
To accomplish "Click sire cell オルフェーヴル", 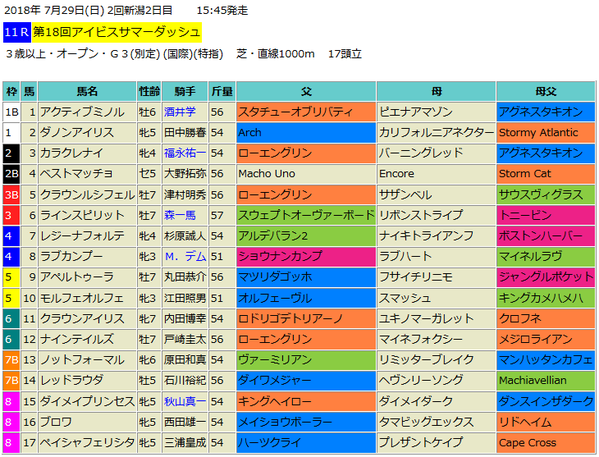I will [x=306, y=298].
